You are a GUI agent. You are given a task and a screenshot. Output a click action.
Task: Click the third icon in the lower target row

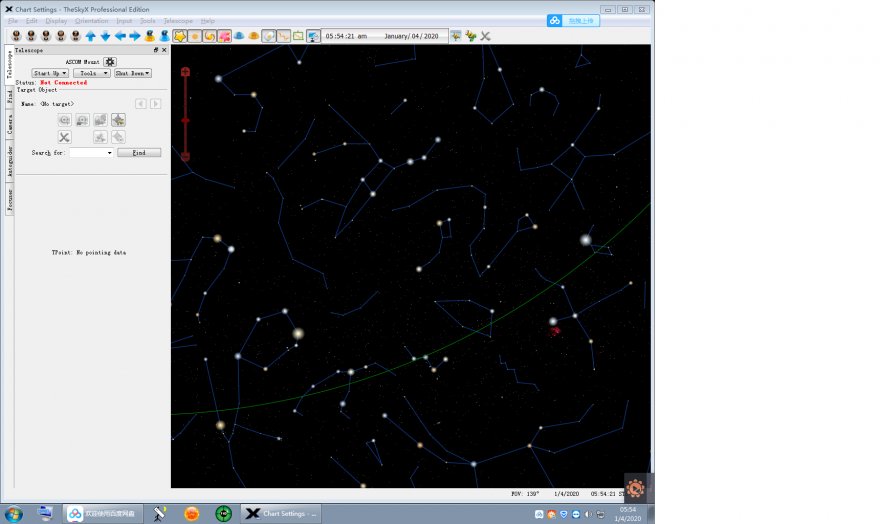tap(100, 137)
